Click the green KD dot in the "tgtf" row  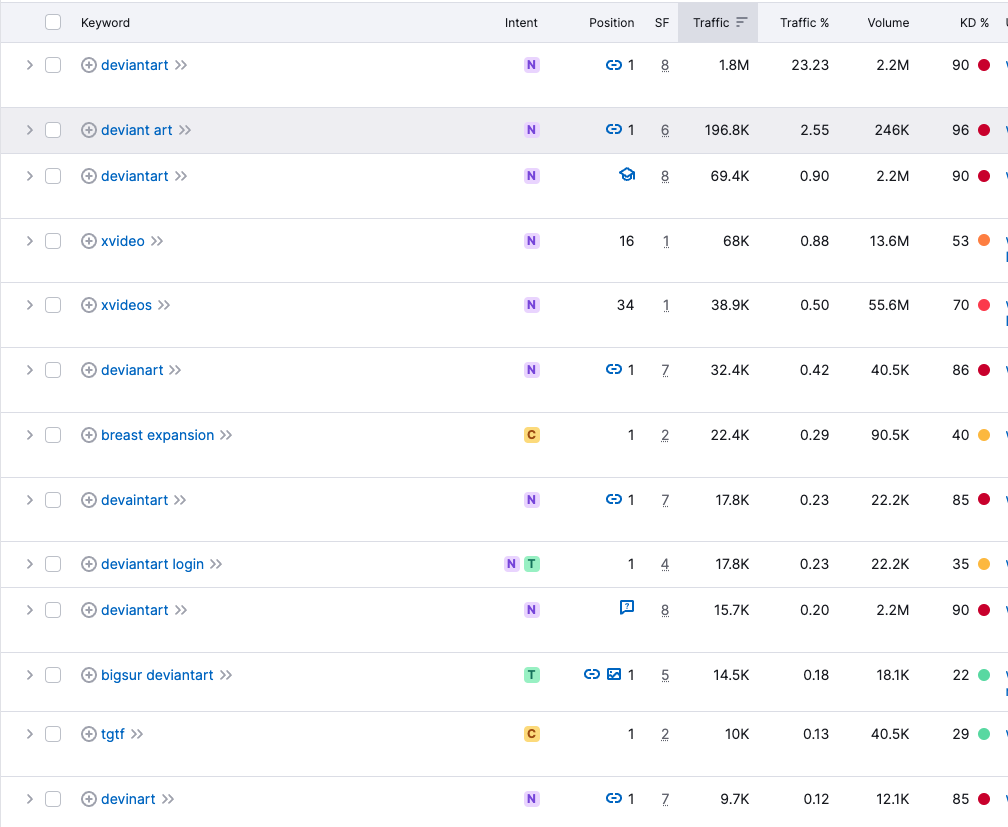click(984, 734)
